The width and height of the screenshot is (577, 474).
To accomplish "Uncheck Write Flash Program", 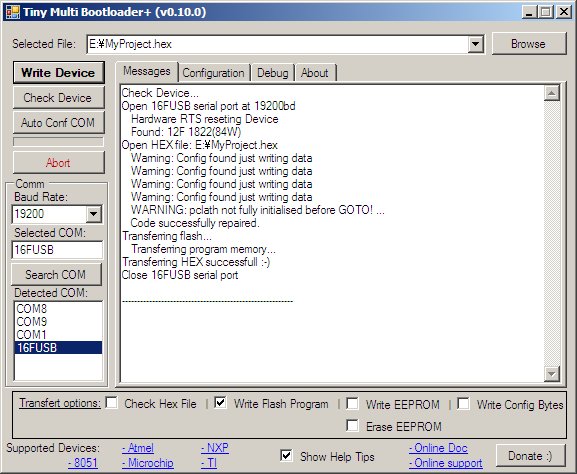I will (x=220, y=402).
